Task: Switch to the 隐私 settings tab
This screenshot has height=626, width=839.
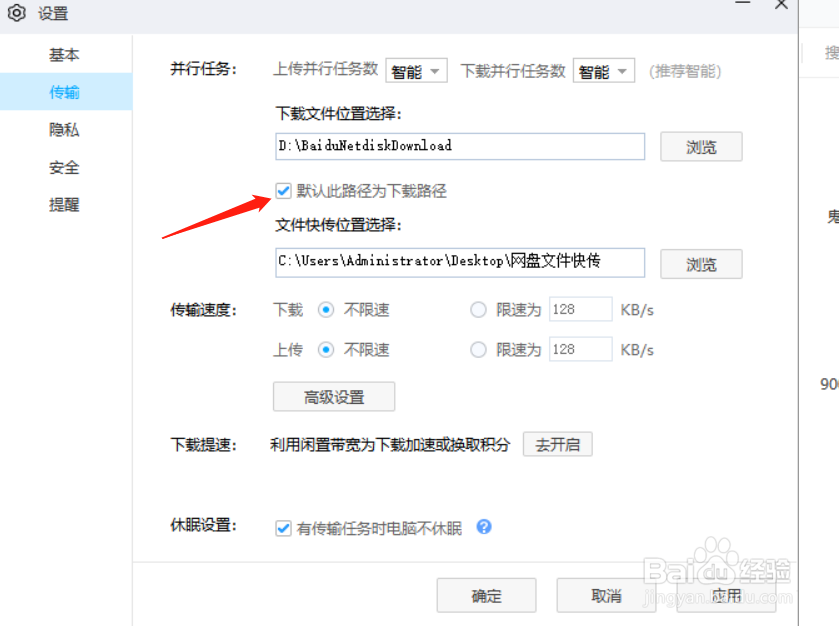Action: [x=64, y=129]
